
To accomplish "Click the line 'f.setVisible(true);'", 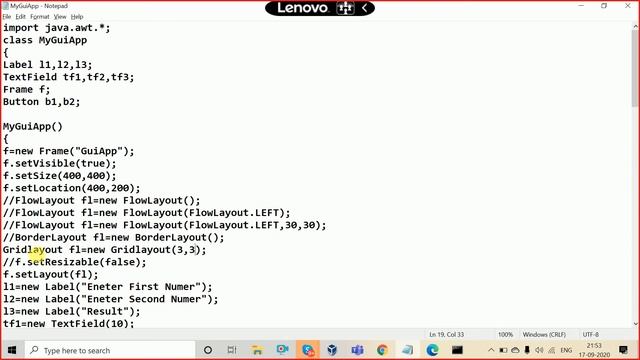I will click(x=60, y=163).
